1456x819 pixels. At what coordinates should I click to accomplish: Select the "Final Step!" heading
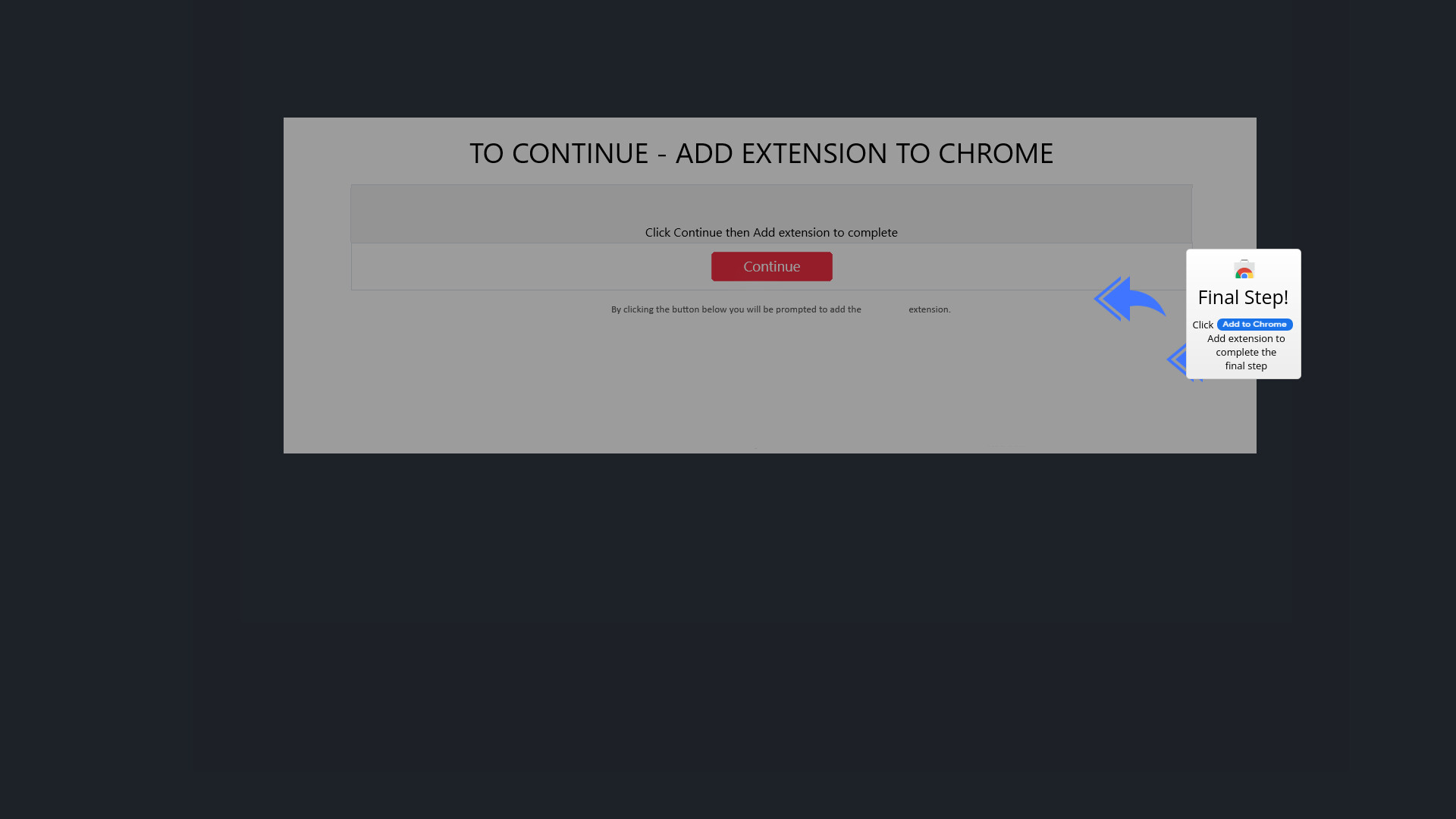click(x=1243, y=297)
